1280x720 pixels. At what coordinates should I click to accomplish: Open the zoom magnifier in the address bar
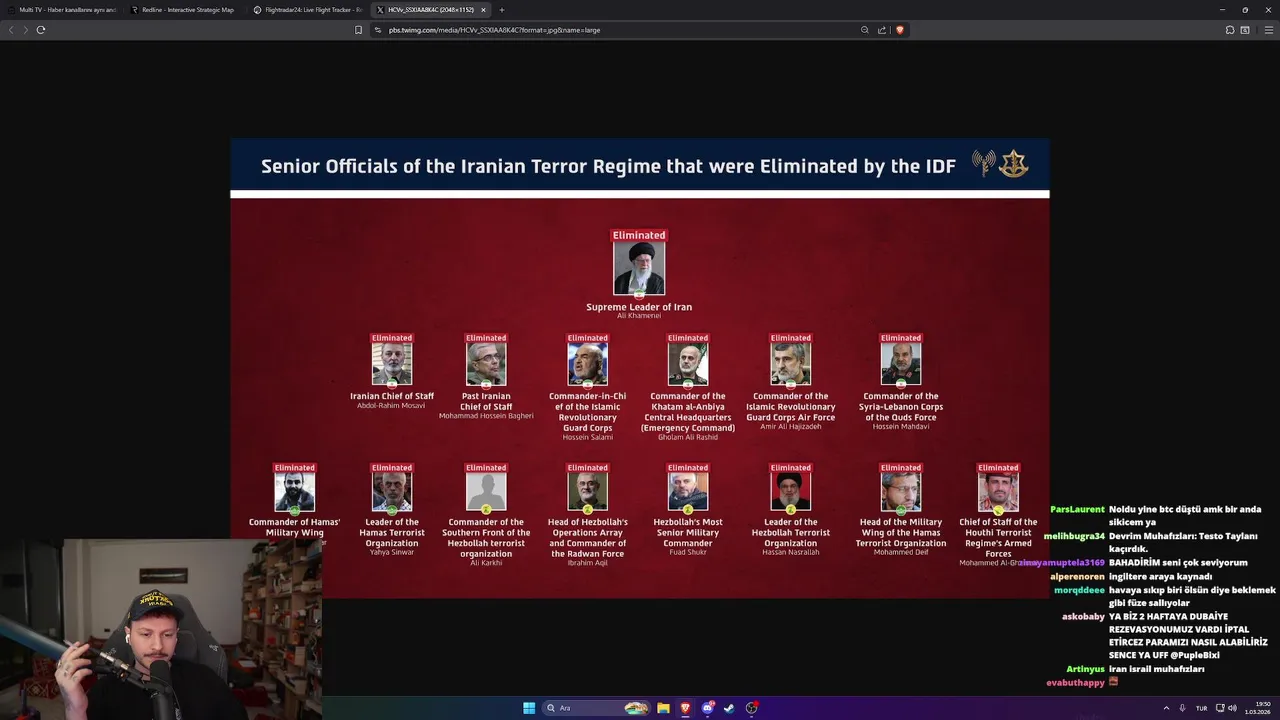(x=865, y=30)
